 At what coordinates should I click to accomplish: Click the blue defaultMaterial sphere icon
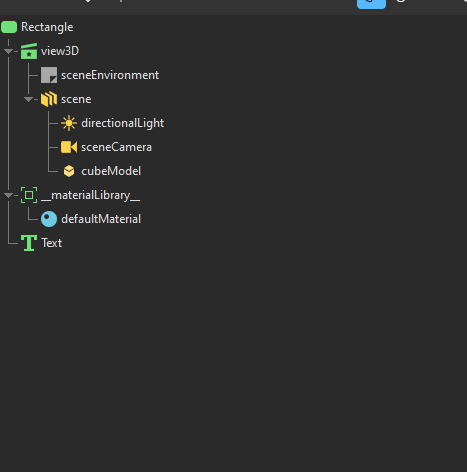[49, 219]
